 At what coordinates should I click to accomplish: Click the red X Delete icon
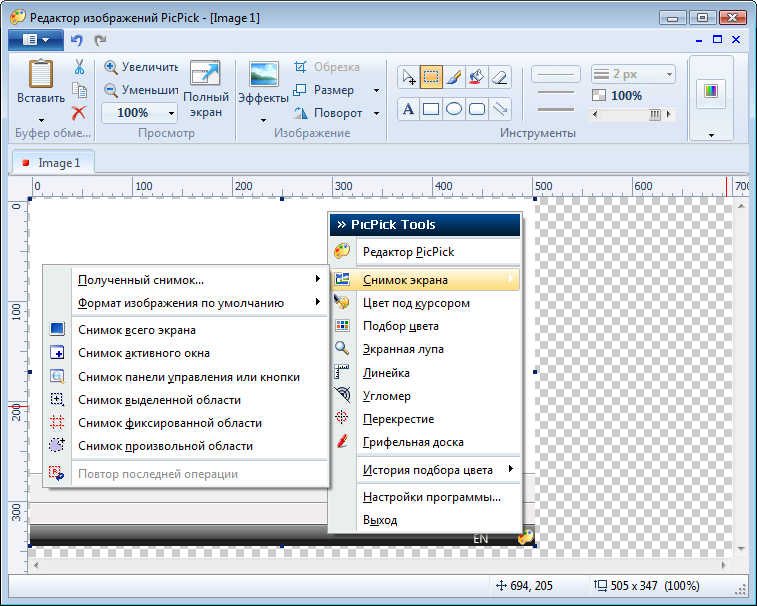tap(79, 113)
